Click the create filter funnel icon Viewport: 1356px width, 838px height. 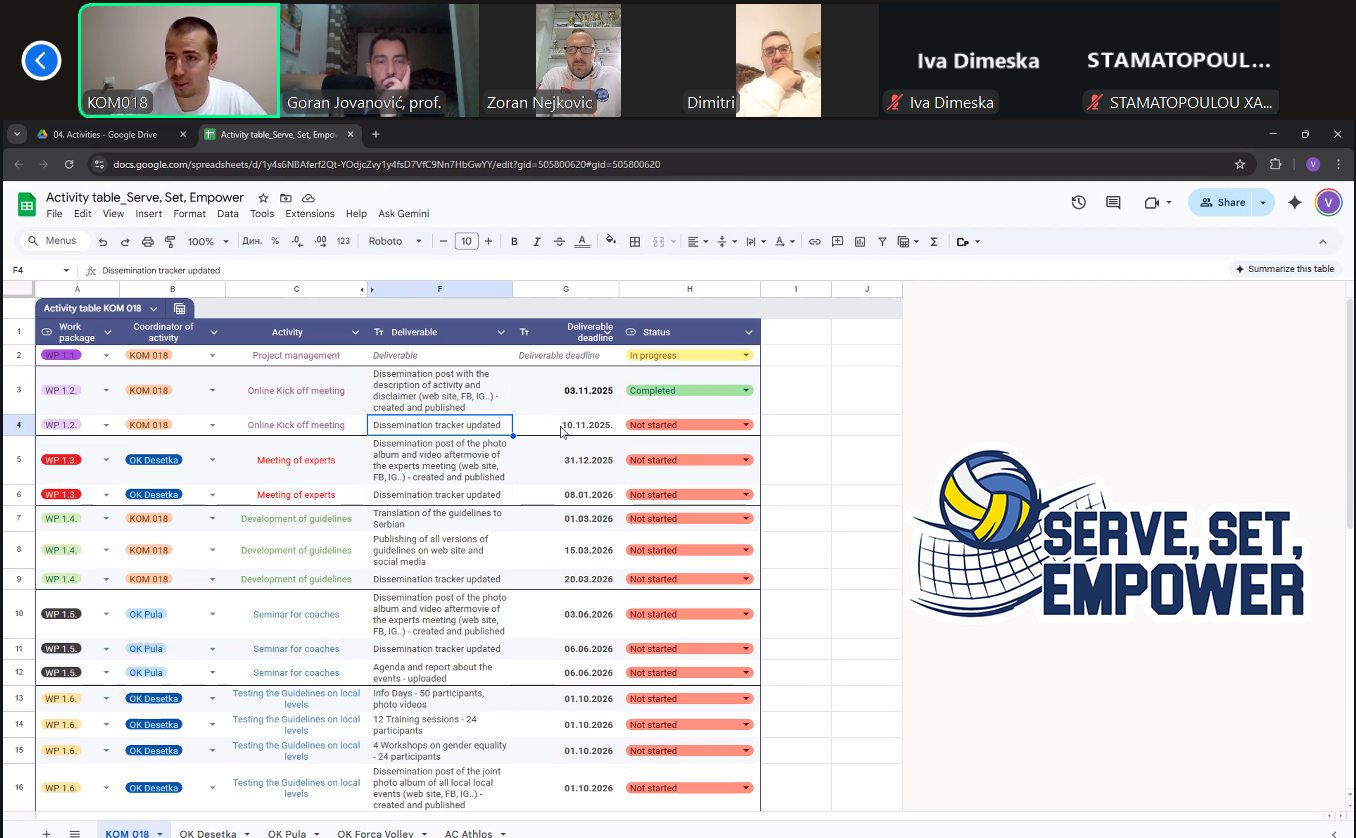point(882,241)
